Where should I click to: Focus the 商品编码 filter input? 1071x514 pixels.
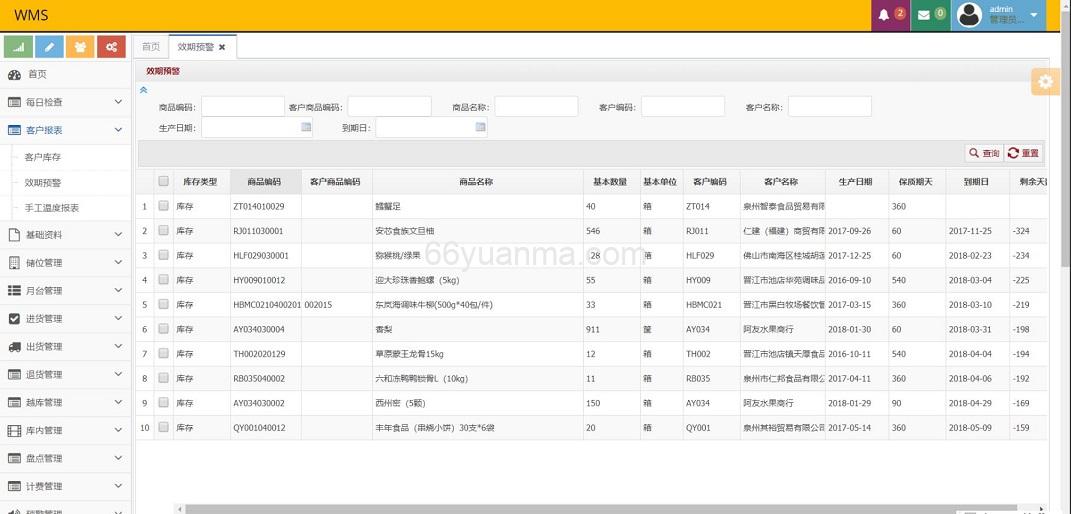[242, 107]
